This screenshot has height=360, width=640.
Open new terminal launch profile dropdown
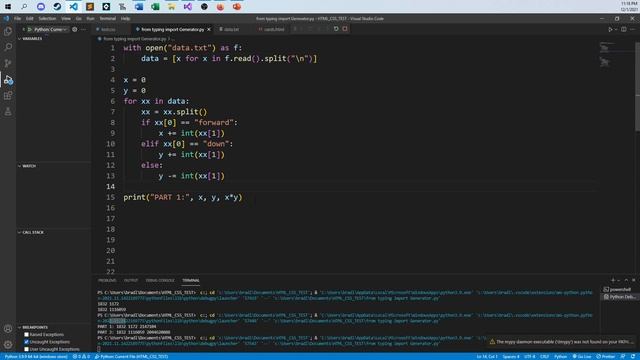point(618,280)
